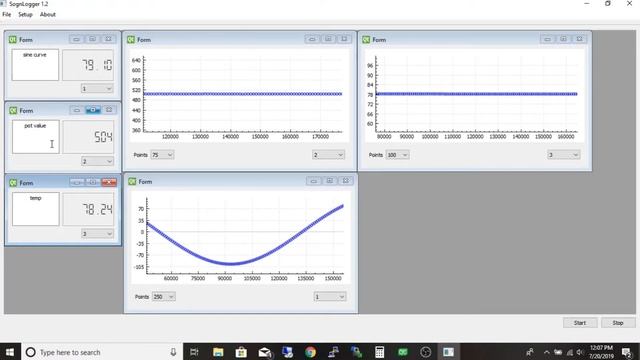Open channel dropdown of the 250-point sine graph
The width and height of the screenshot is (640, 360).
tap(330, 297)
